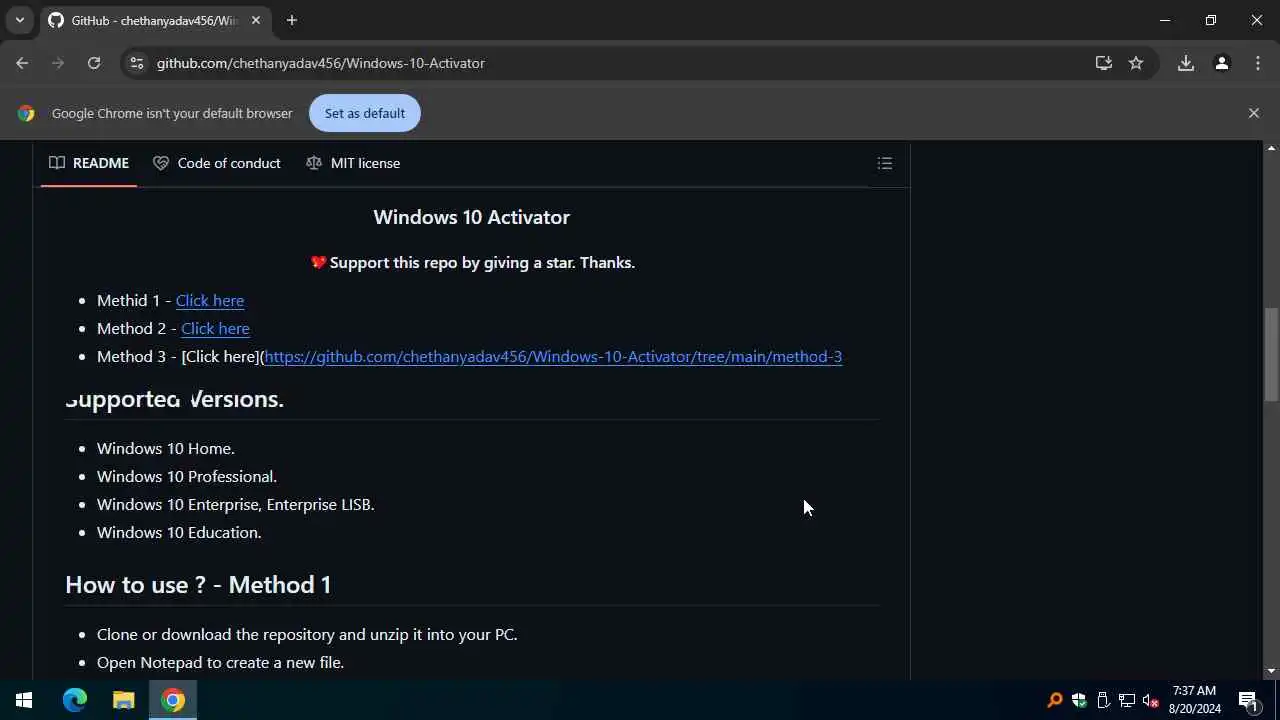Click Set as default button
The image size is (1280, 720).
click(x=365, y=113)
